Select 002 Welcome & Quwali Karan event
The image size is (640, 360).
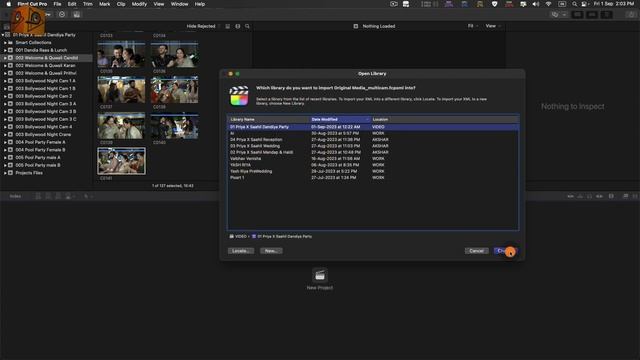point(45,66)
